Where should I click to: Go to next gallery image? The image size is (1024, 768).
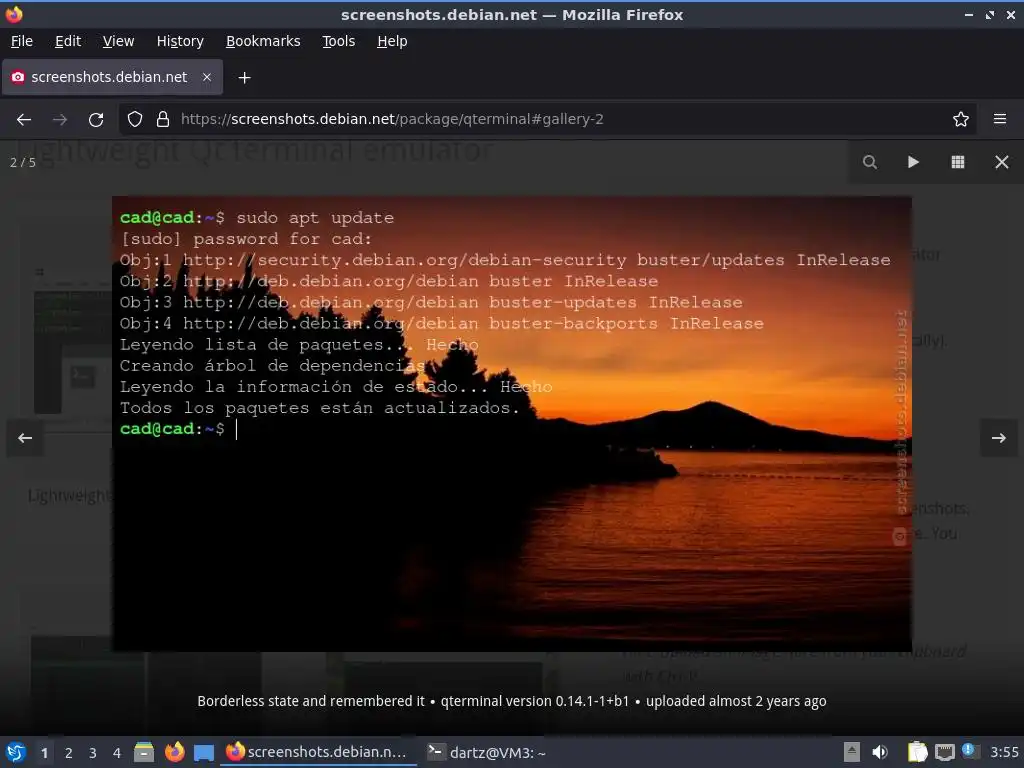[999, 438]
